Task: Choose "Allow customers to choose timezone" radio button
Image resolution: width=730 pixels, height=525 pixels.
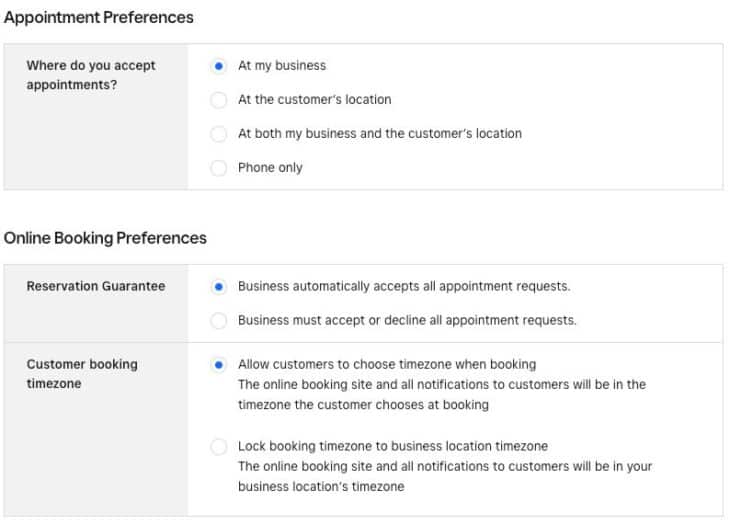Action: pos(218,365)
